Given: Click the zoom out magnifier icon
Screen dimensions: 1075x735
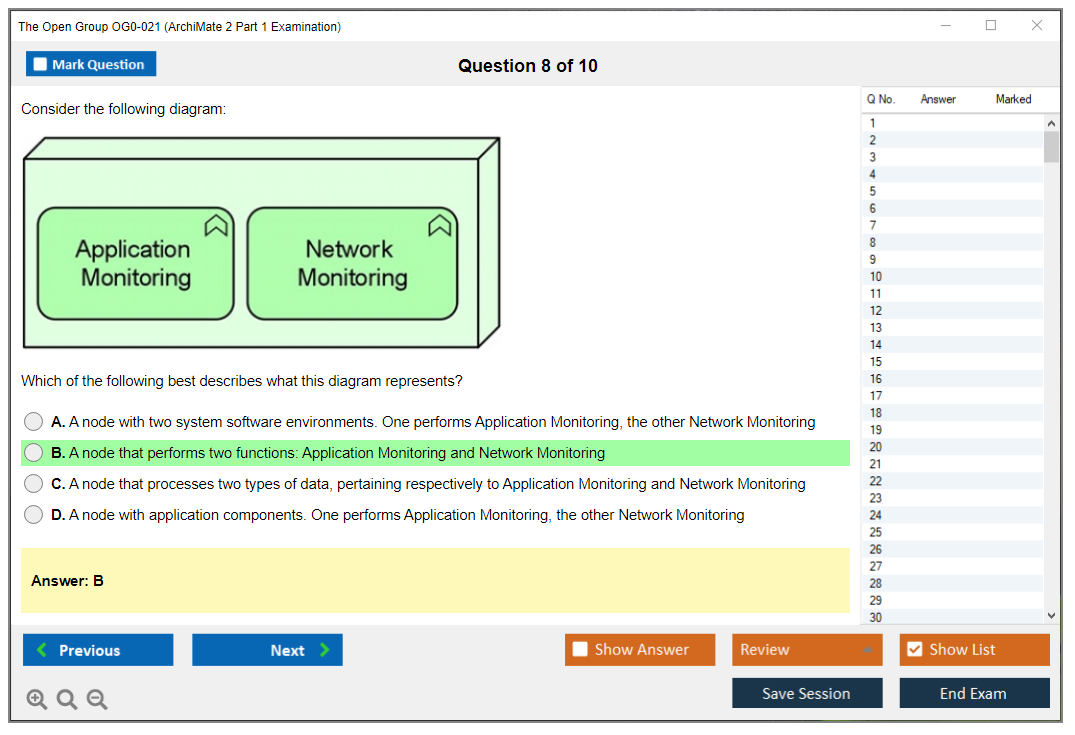Looking at the screenshot, I should tap(97, 699).
